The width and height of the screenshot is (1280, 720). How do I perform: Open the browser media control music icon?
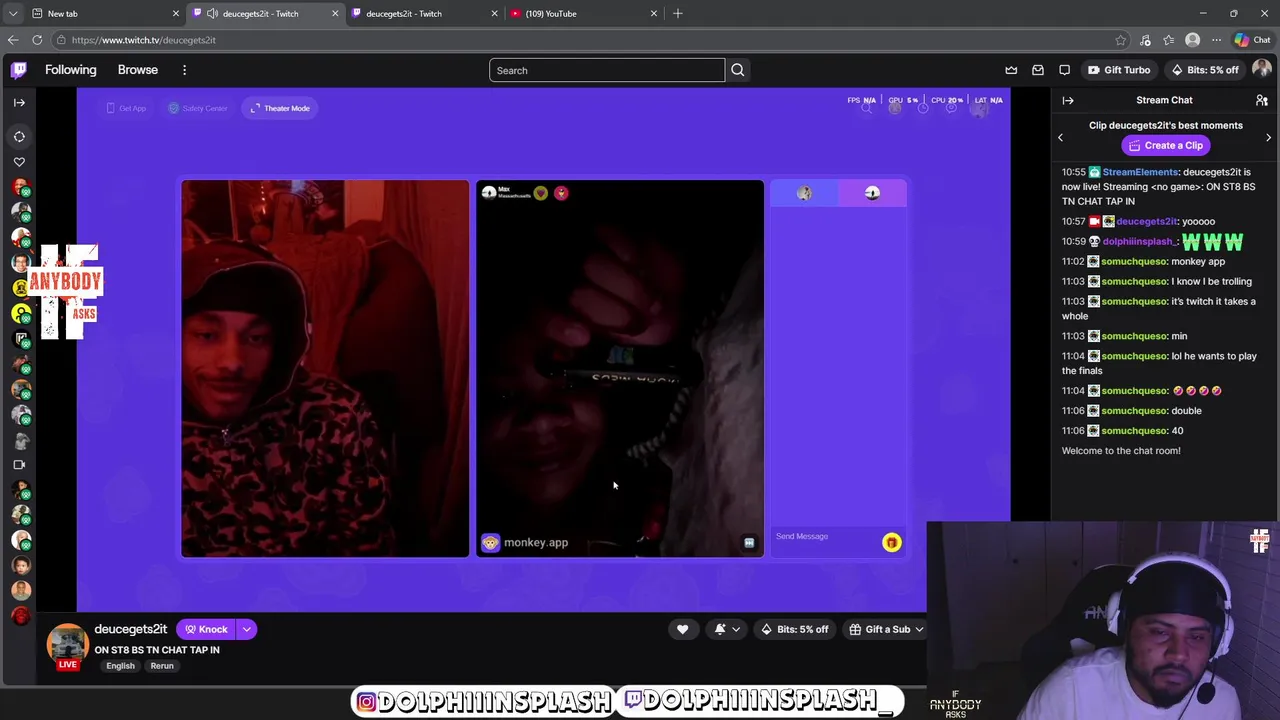1145,40
